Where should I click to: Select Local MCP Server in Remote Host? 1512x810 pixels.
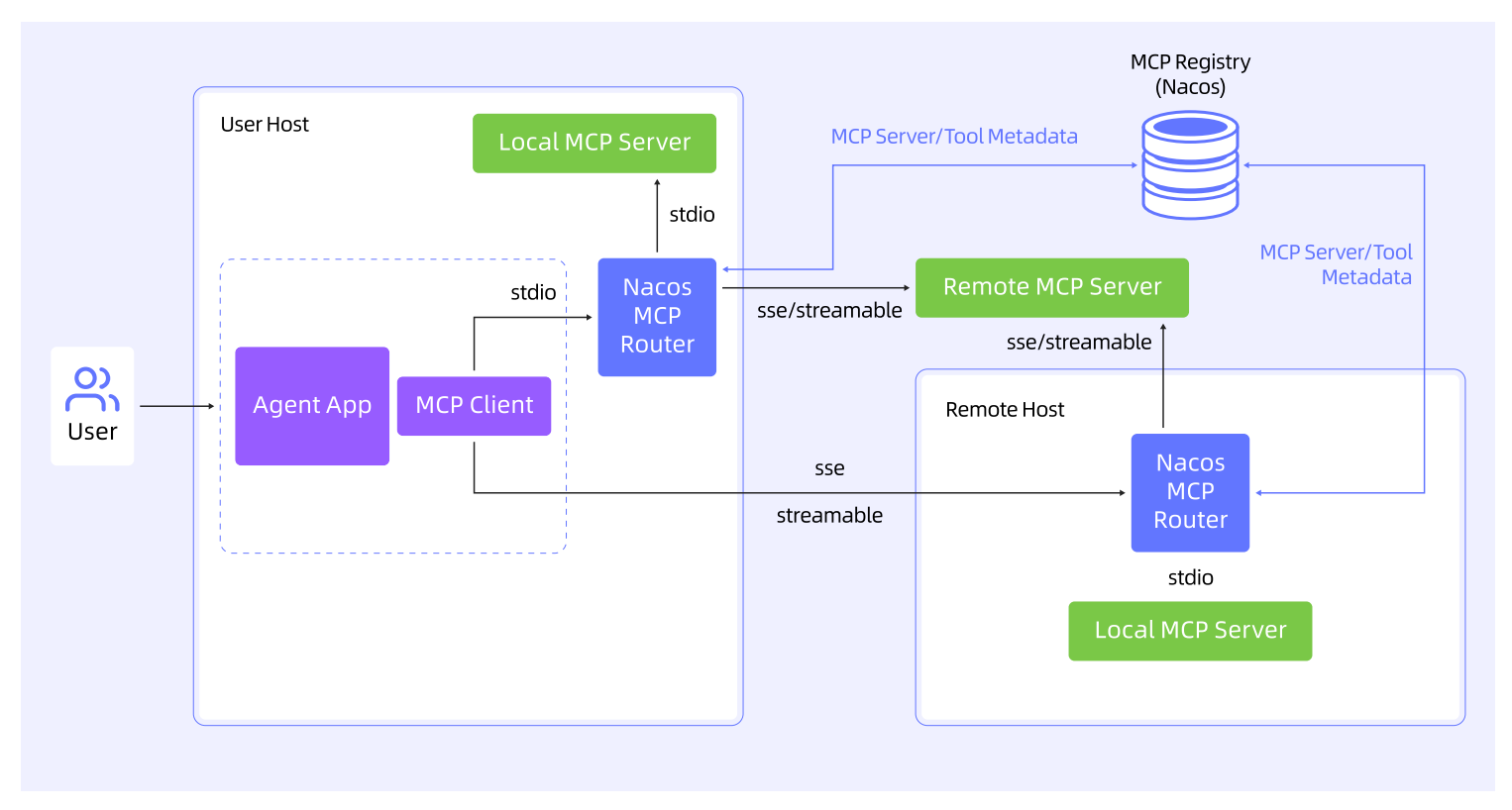point(1190,630)
